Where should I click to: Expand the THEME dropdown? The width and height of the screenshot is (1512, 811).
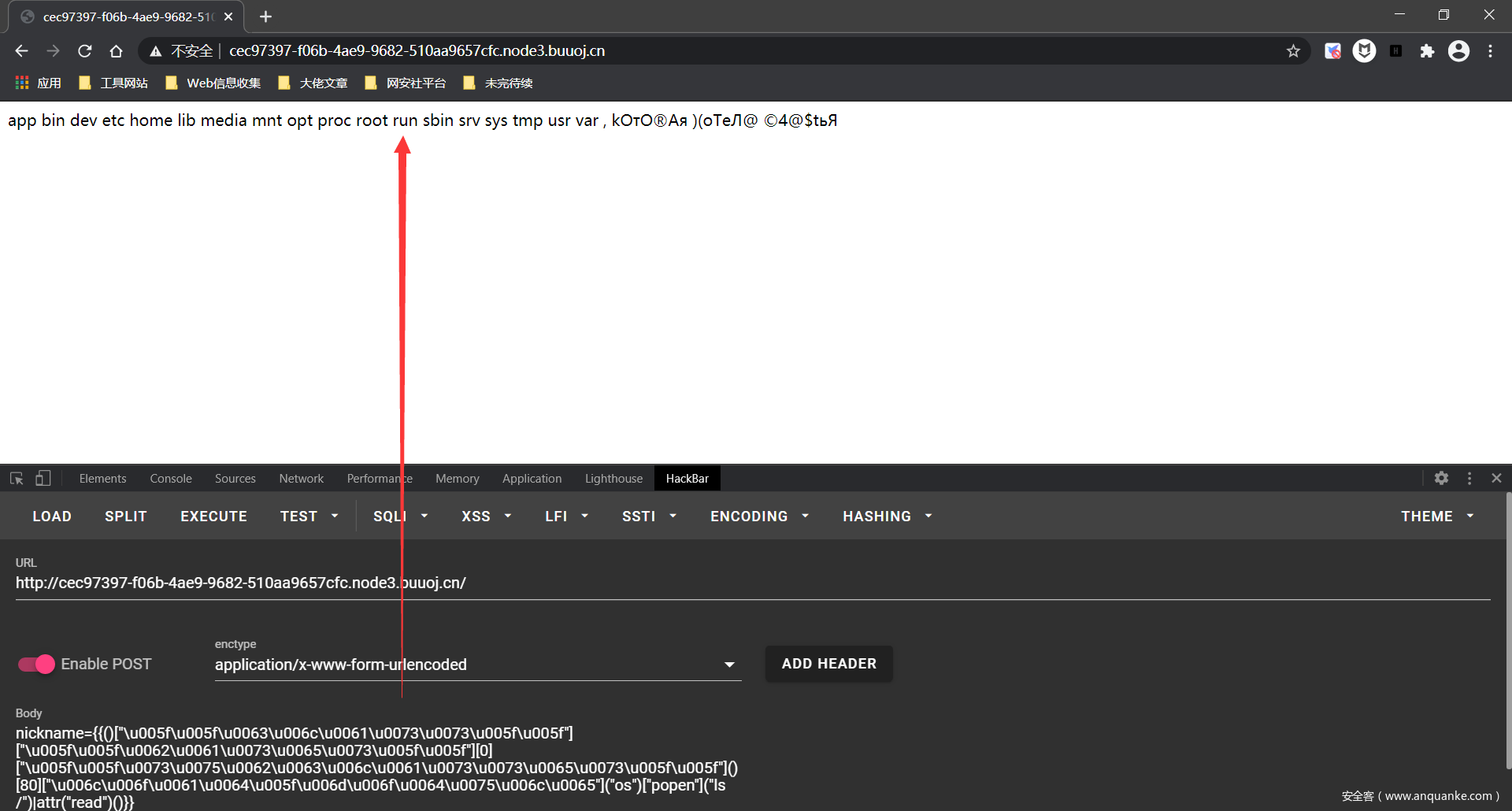[1436, 516]
